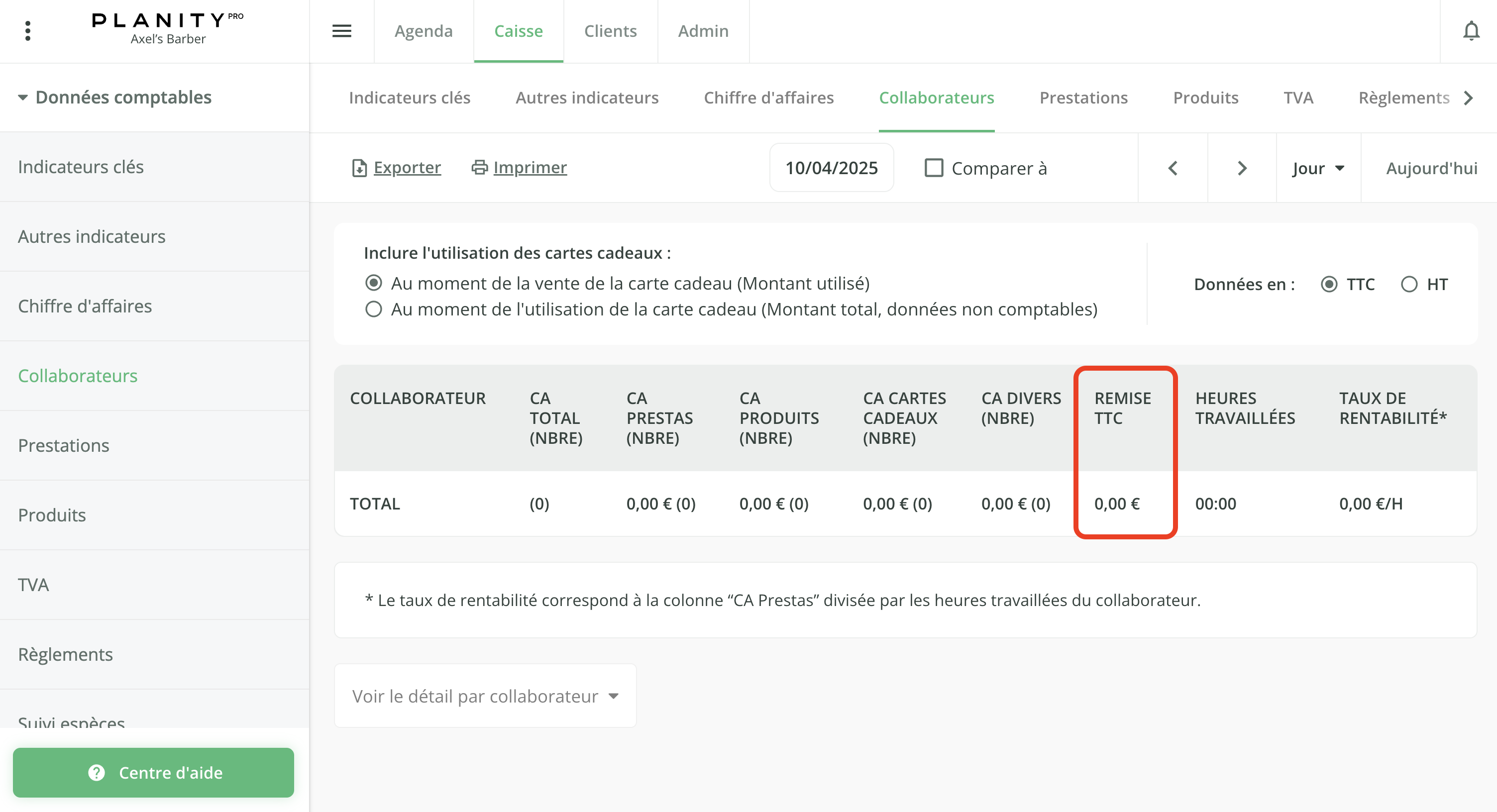The image size is (1497, 812).
Task: Go to previous day arrow
Action: click(x=1173, y=168)
